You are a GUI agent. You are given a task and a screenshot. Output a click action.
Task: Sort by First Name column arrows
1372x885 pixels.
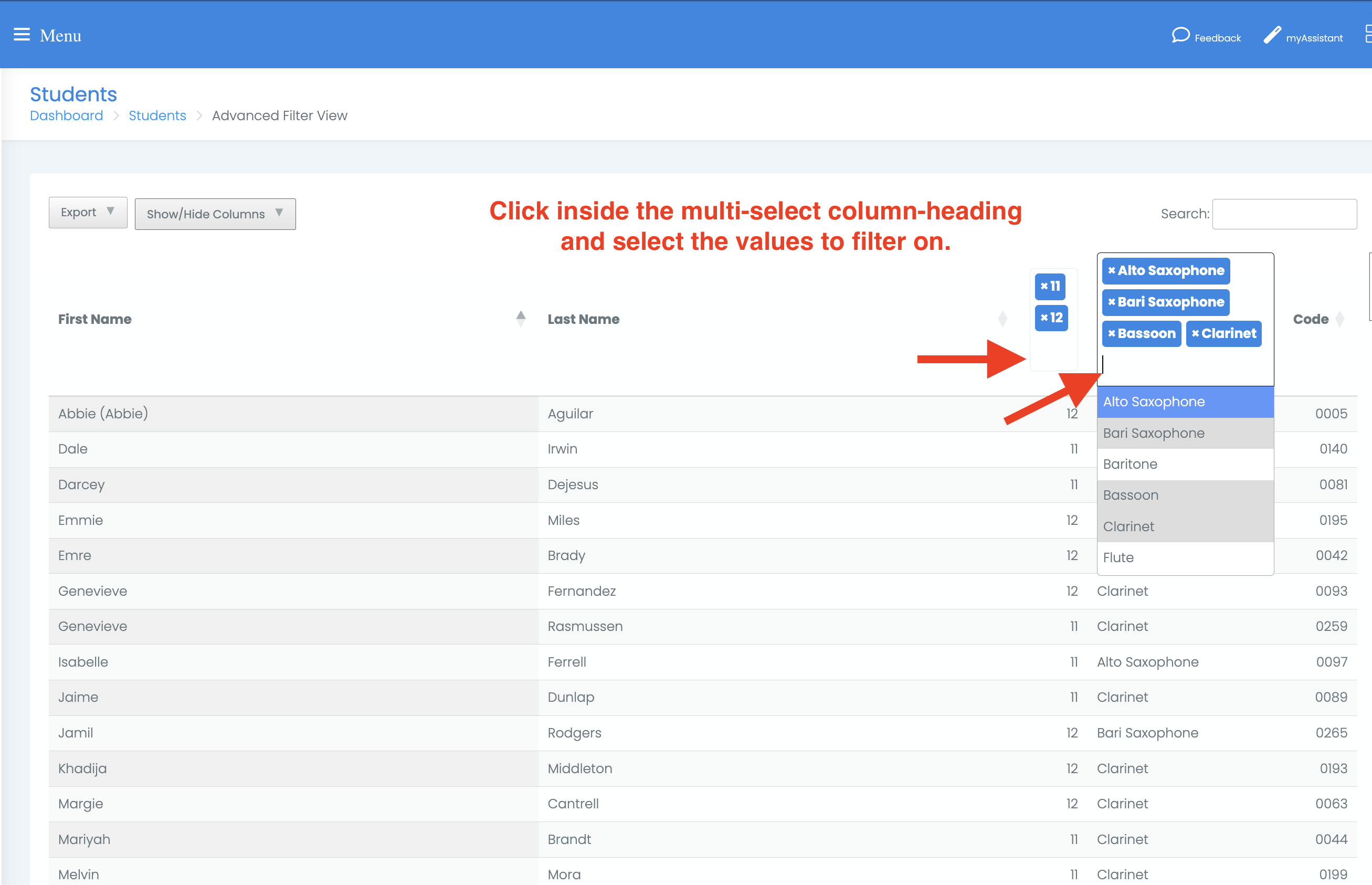pos(521,319)
